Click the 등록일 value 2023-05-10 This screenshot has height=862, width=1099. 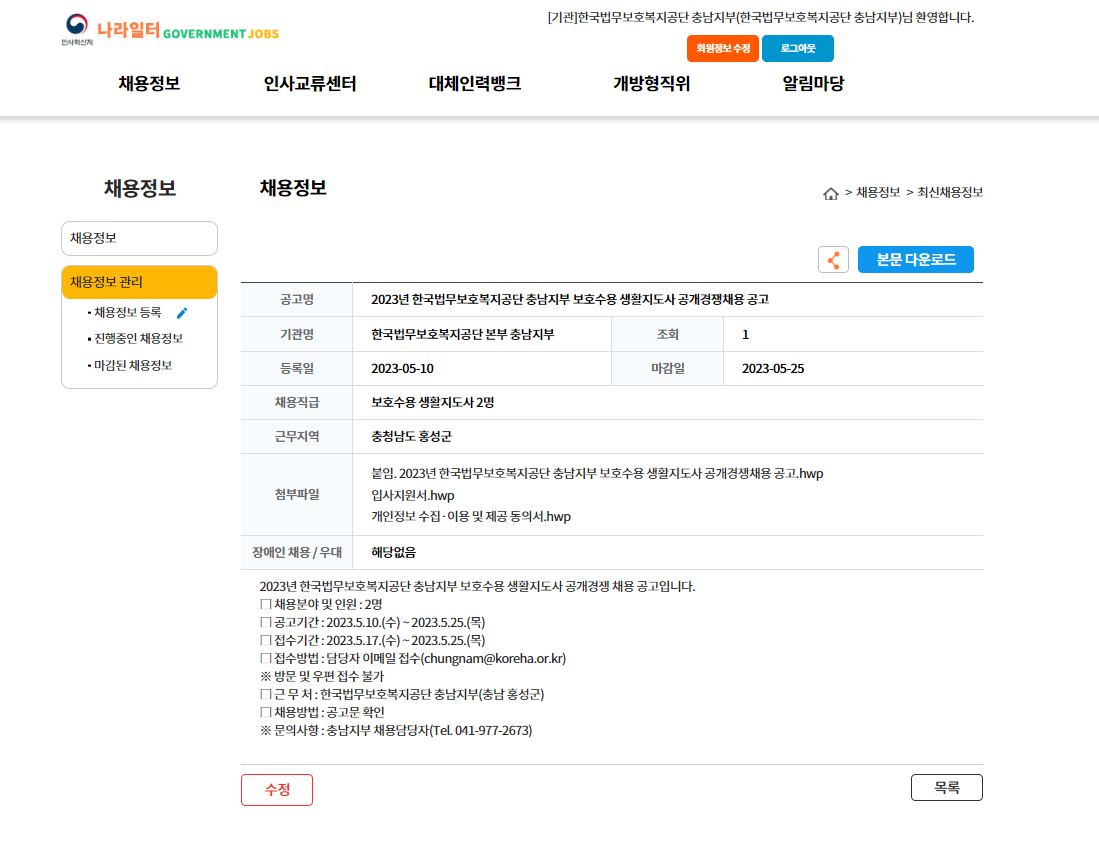pyautogui.click(x=402, y=369)
